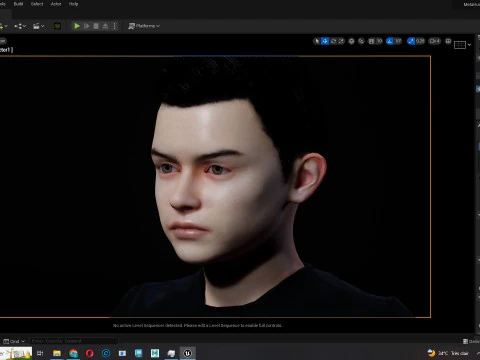
Task: Choose the Select objects mode icon
Action: [x=317, y=41]
